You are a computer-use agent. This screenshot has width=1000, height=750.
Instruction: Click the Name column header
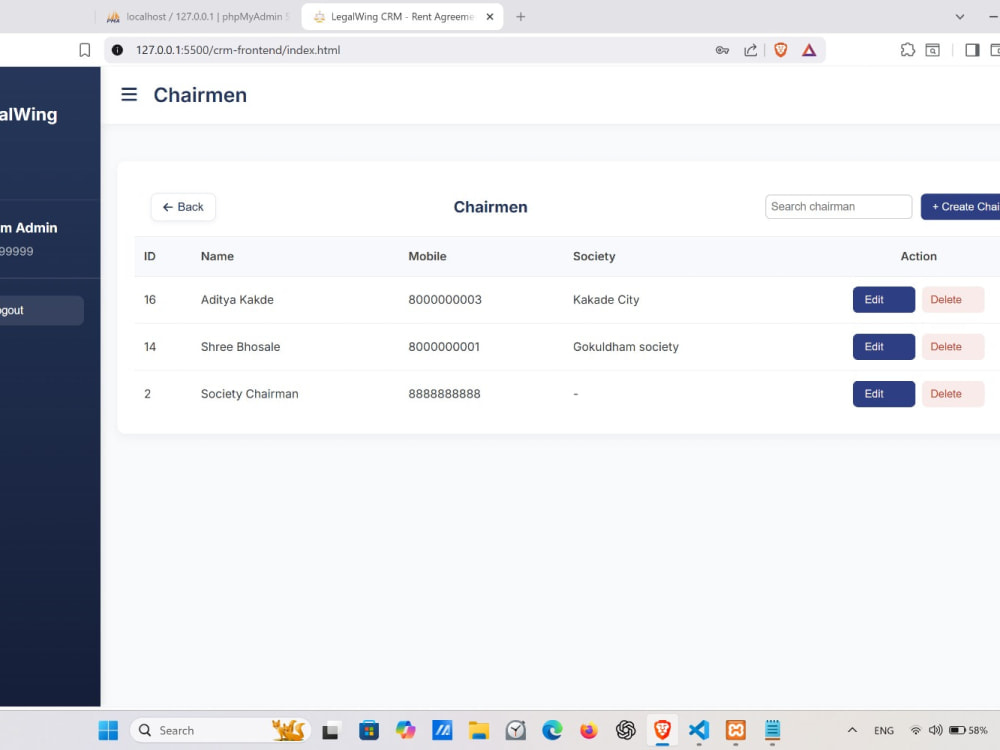point(217,256)
